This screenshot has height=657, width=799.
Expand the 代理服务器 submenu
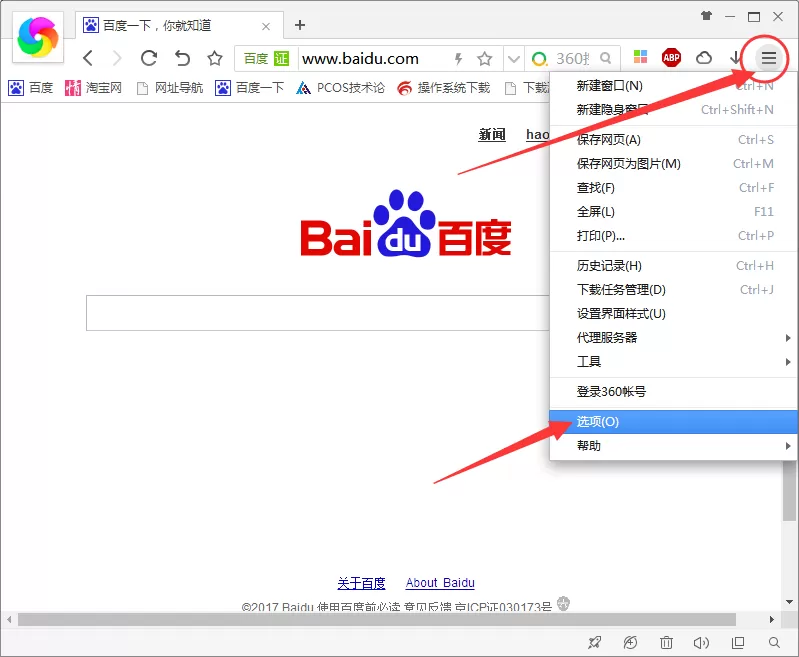pos(674,337)
